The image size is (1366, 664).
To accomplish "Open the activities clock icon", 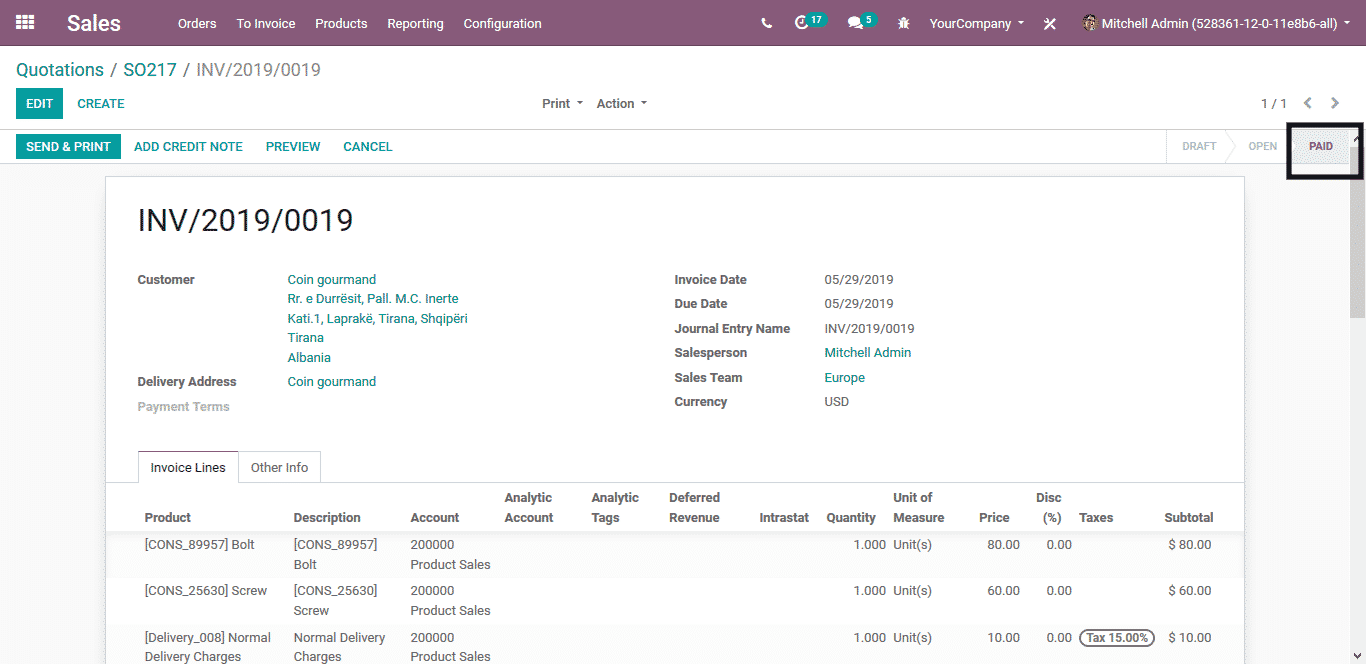I will (802, 23).
